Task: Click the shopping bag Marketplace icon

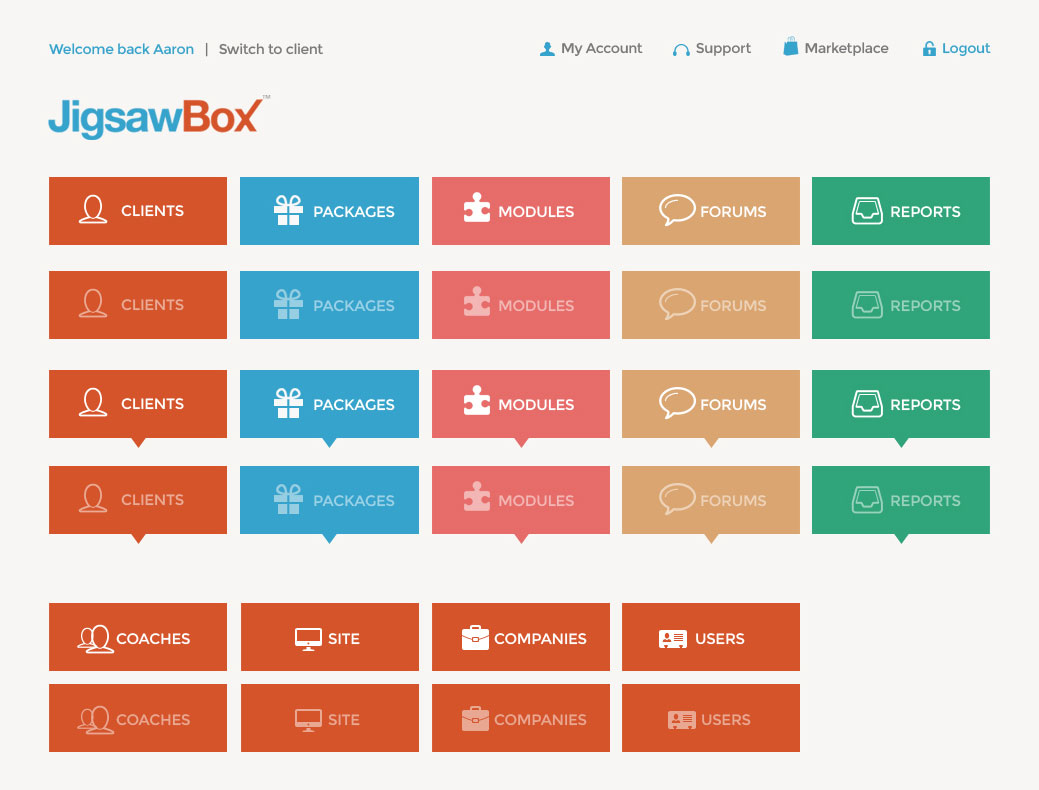Action: [791, 47]
